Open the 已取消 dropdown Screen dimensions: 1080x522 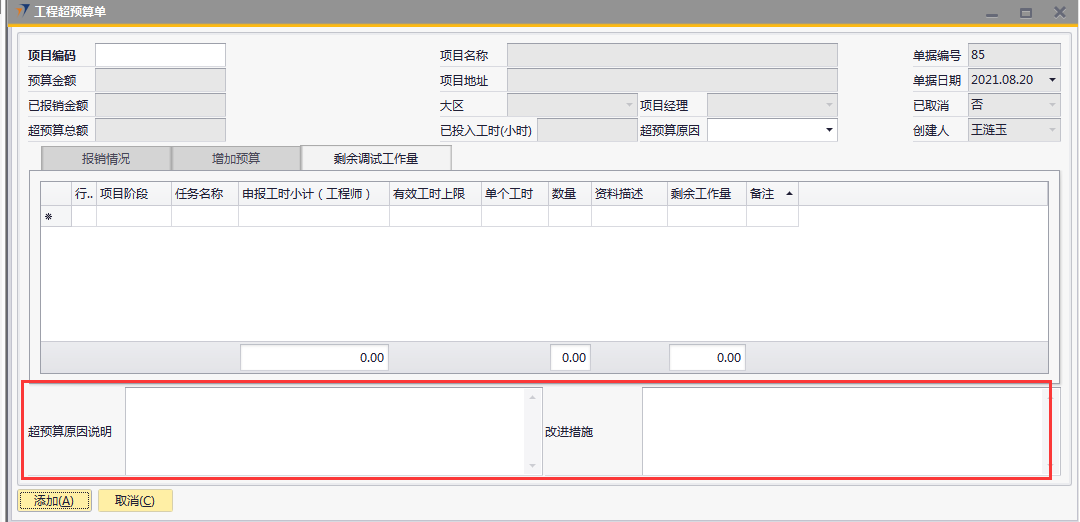click(x=1052, y=105)
